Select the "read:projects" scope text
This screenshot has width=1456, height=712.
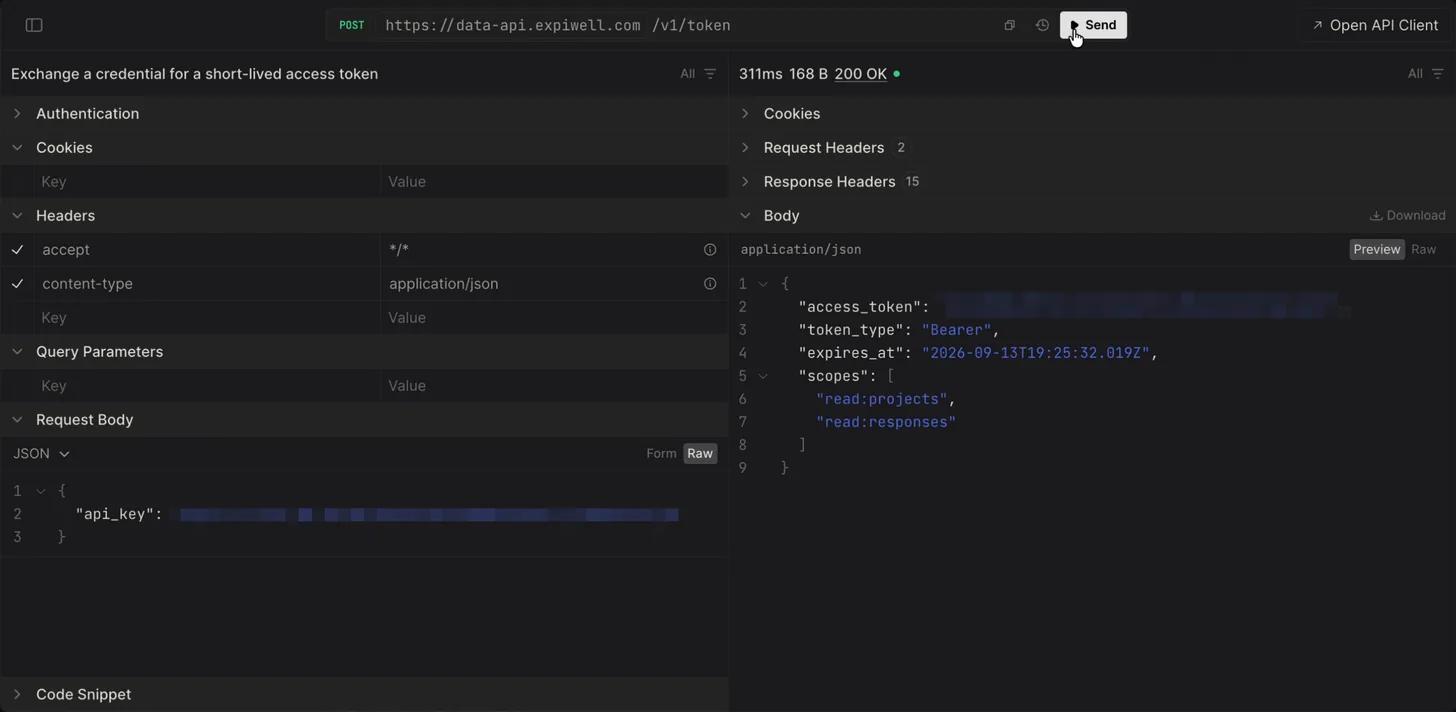(882, 399)
